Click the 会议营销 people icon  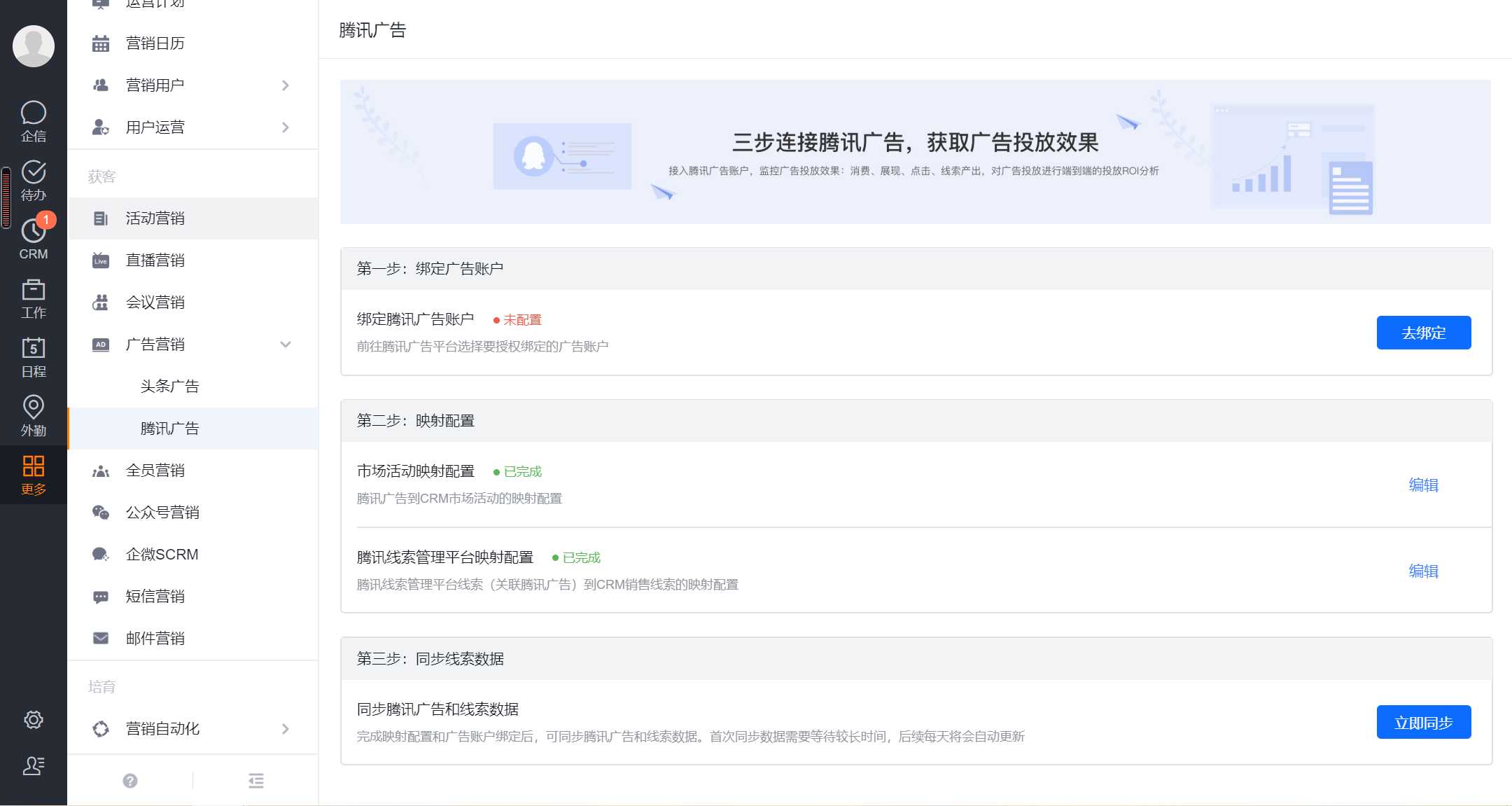pos(101,303)
